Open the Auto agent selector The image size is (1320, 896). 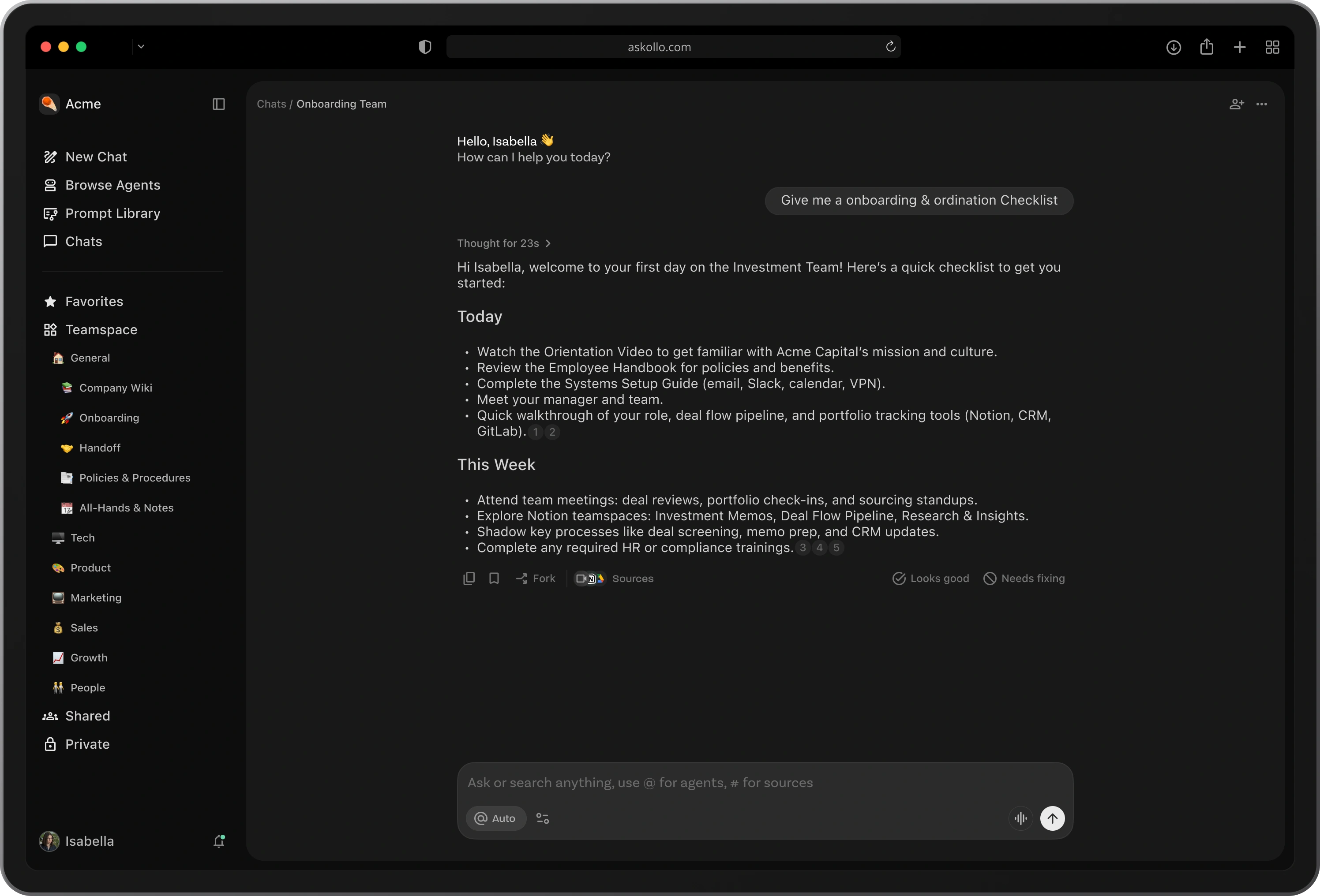[x=495, y=818]
